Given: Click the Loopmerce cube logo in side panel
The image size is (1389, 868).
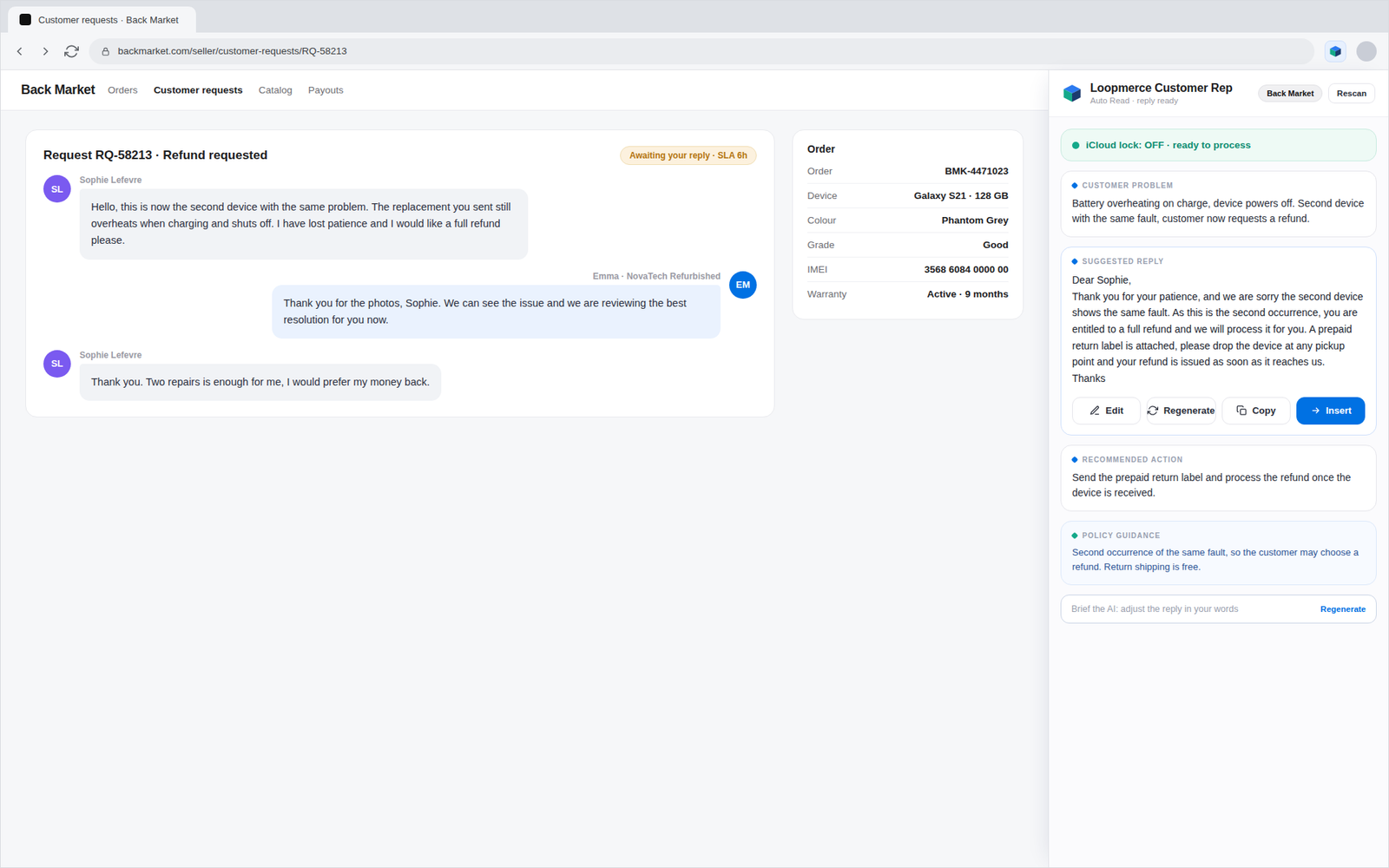Looking at the screenshot, I should [1072, 93].
